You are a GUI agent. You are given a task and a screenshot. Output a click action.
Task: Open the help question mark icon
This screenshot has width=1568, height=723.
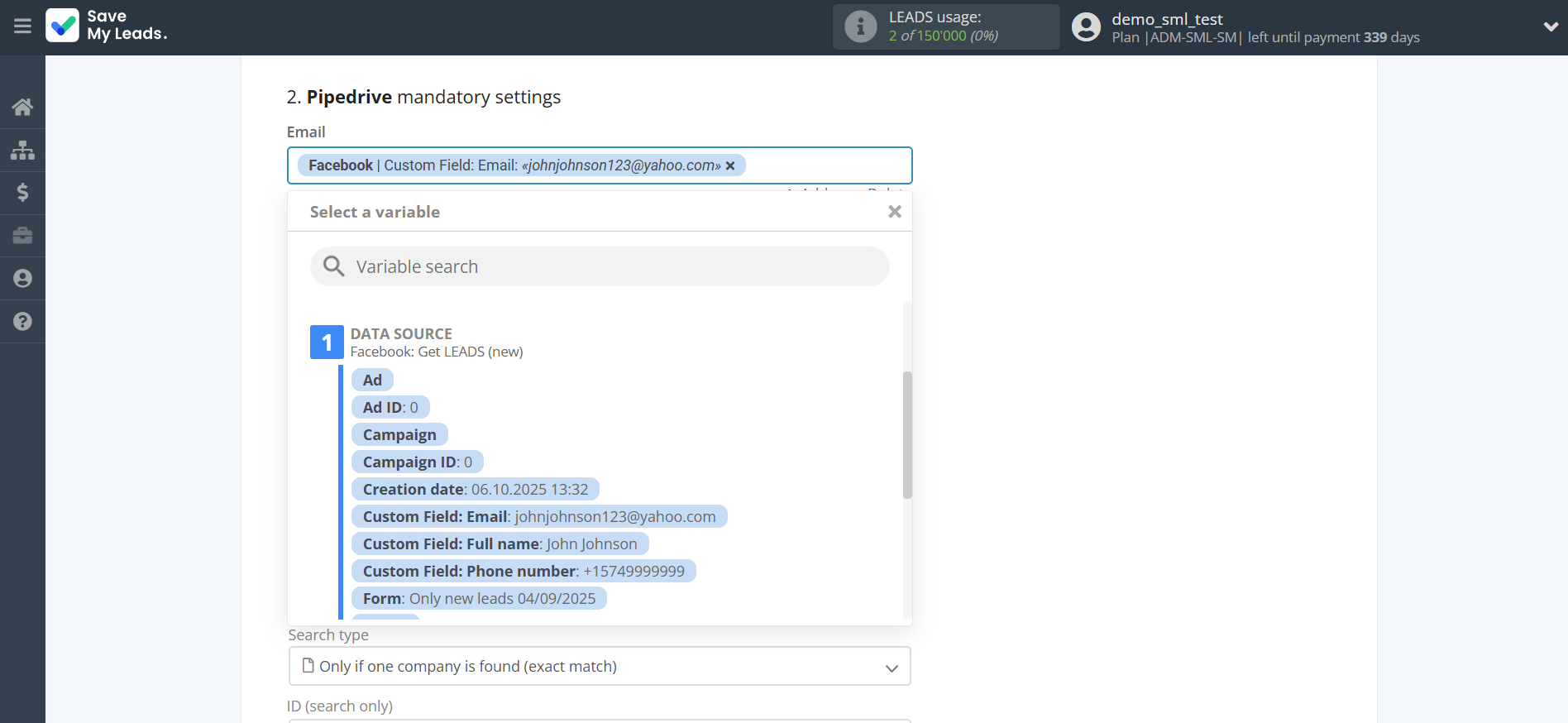22,321
